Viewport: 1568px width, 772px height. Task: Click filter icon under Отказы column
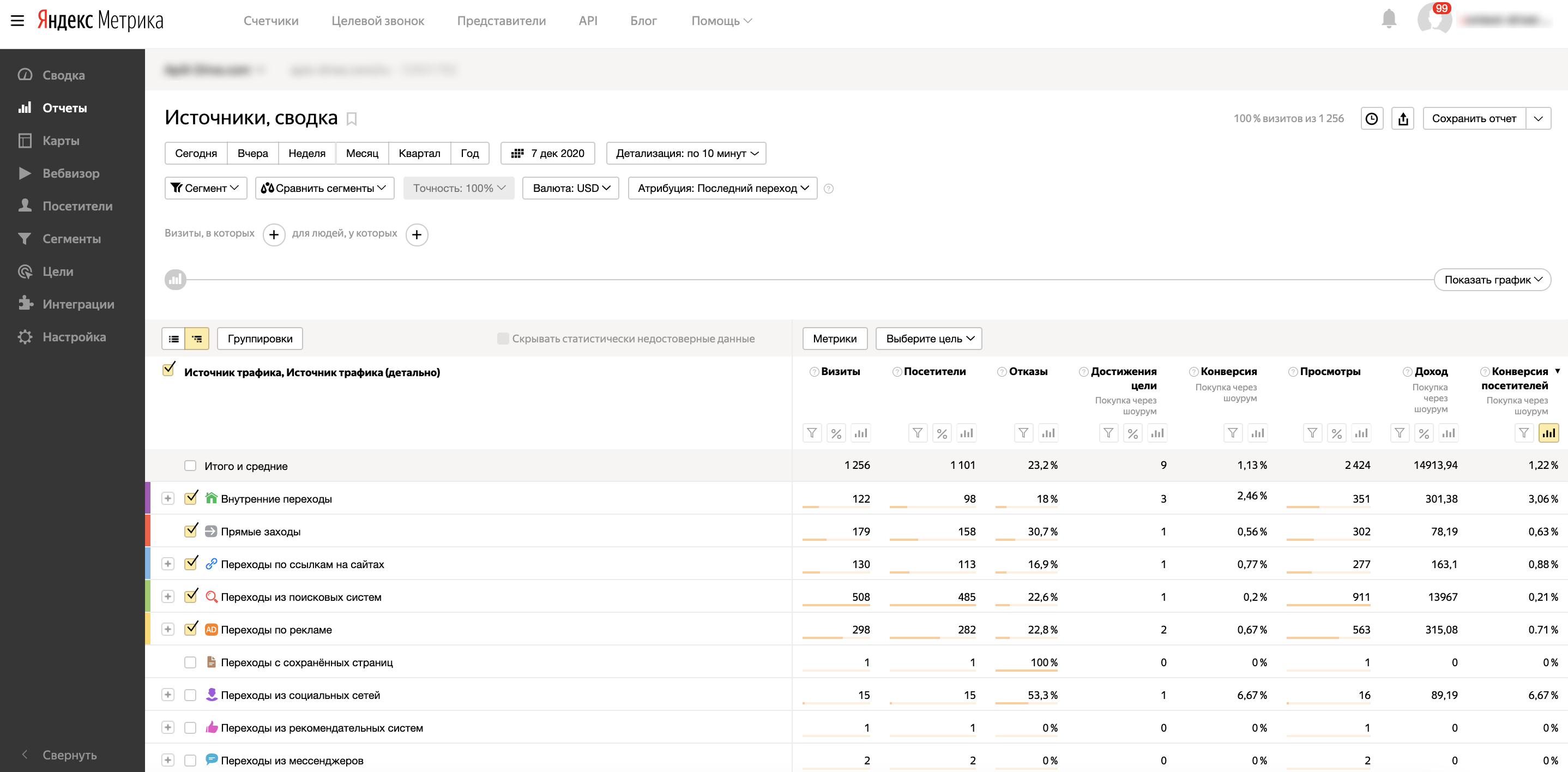[1024, 433]
